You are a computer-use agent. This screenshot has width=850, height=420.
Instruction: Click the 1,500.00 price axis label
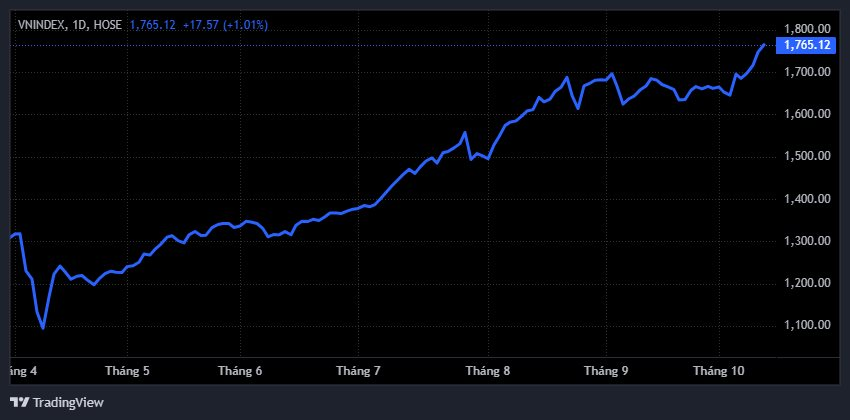pyautogui.click(x=807, y=156)
